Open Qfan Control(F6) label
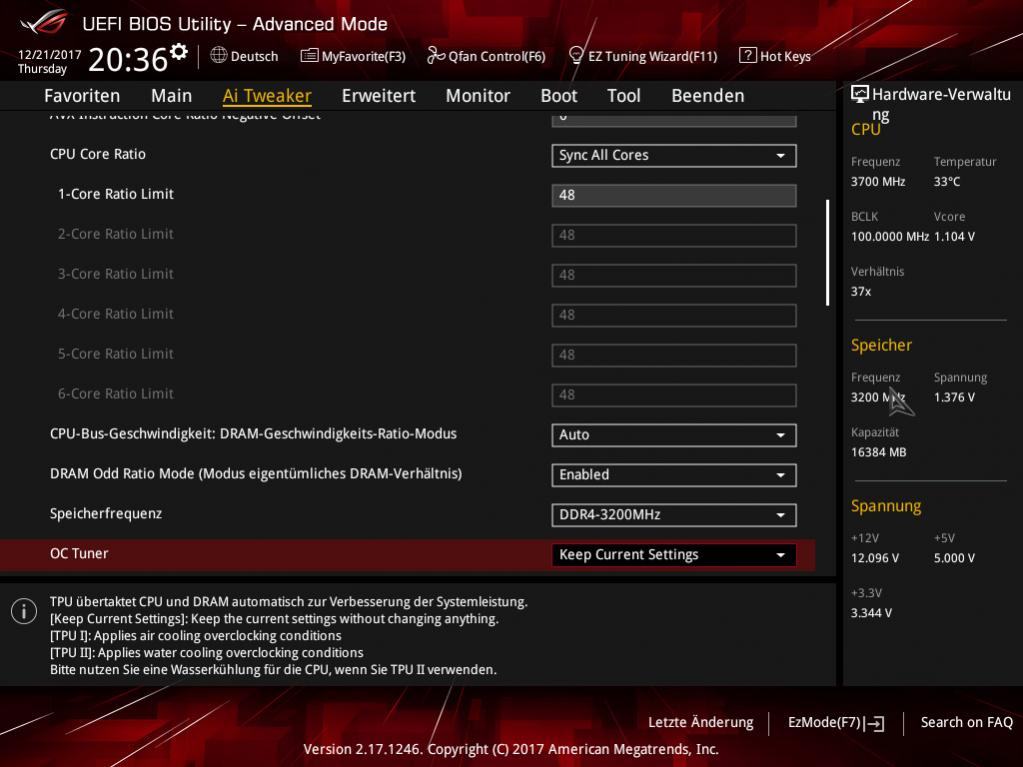This screenshot has width=1023, height=767. tap(496, 57)
